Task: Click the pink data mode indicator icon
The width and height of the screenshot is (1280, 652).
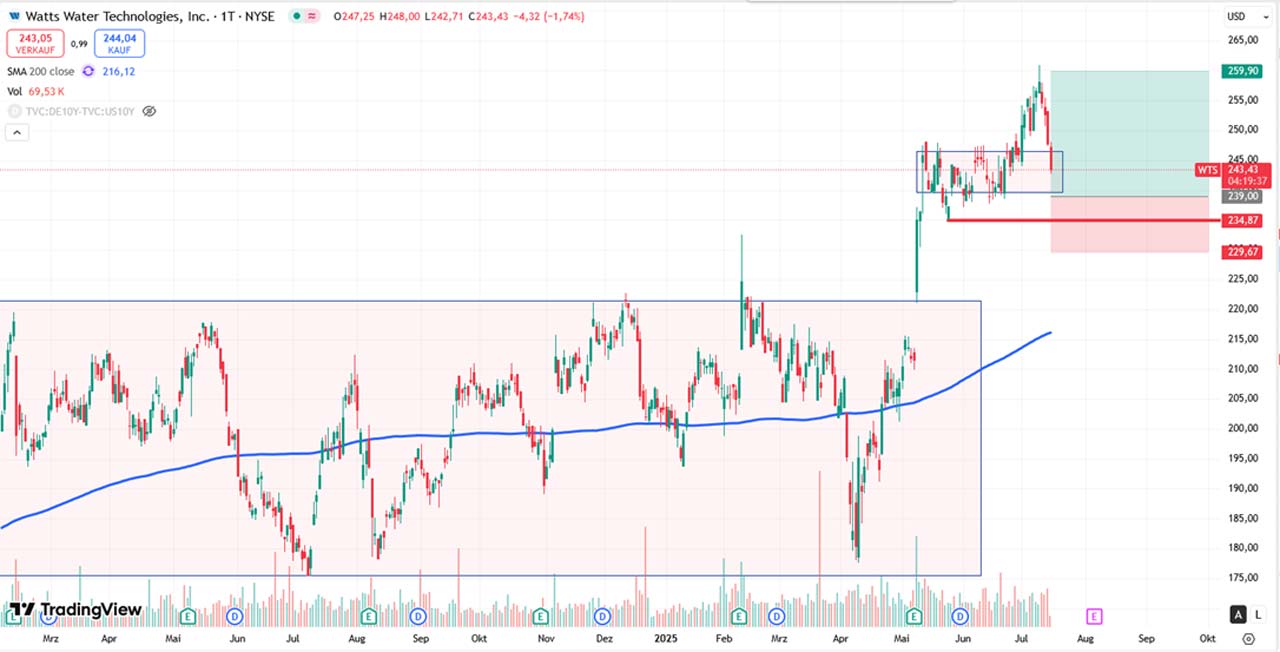Action: point(314,17)
